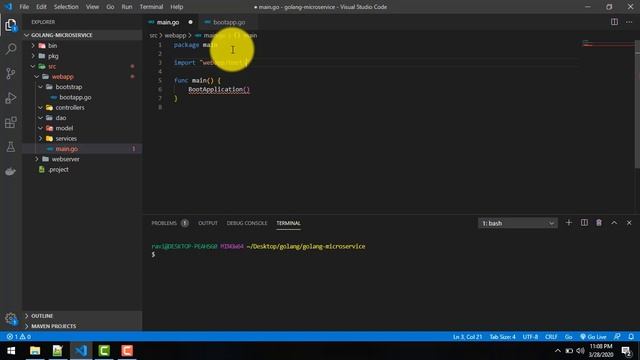
Task: Open the File menu
Action: pos(24,7)
